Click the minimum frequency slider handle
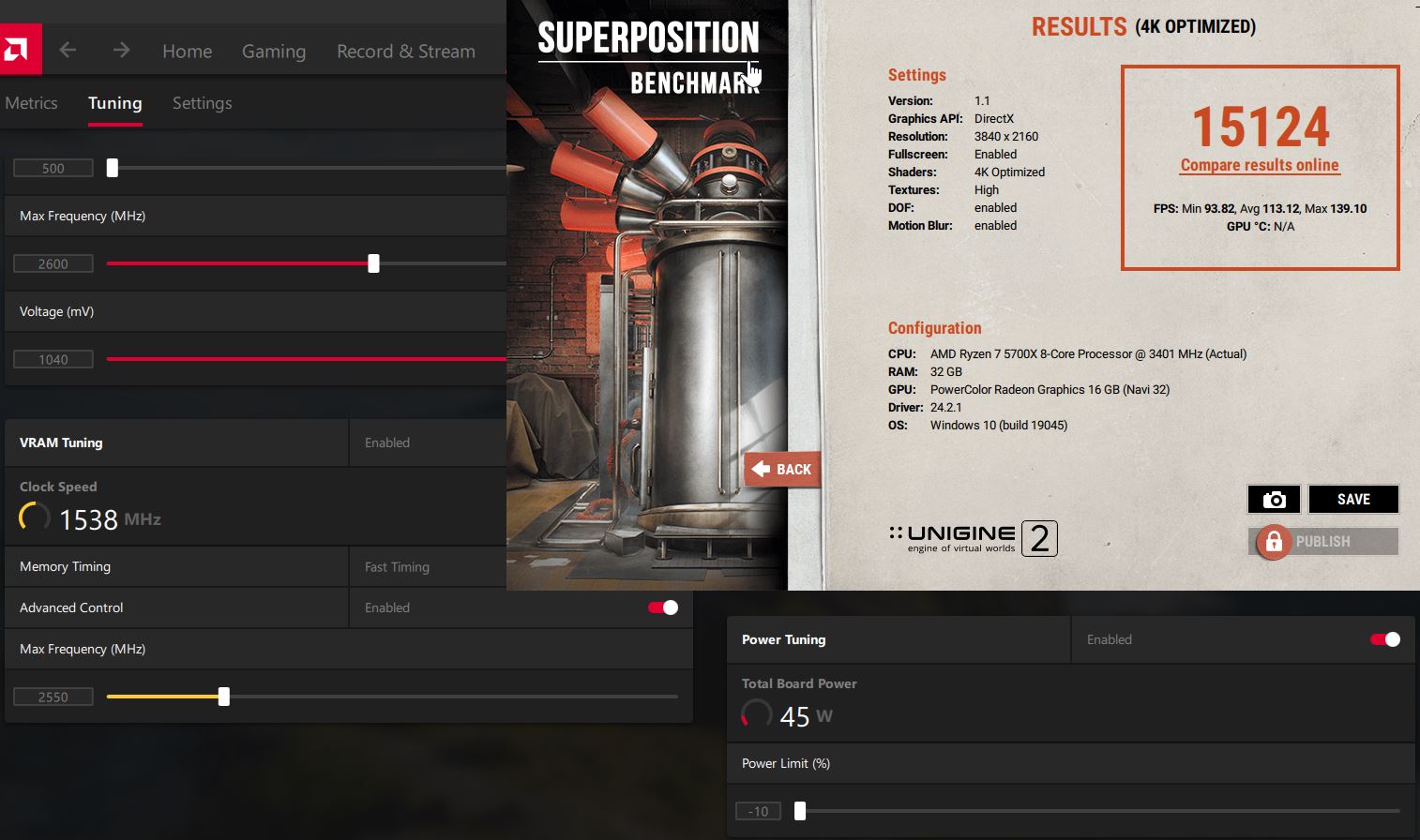This screenshot has height=840, width=1420. pos(113,168)
